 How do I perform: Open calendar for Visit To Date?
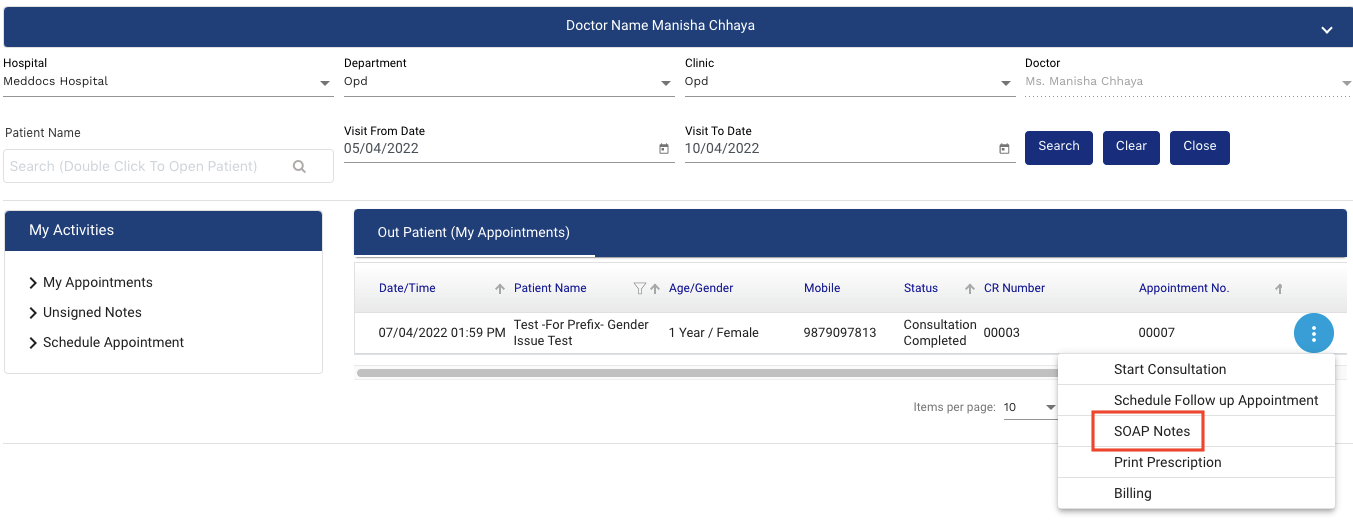pyautogui.click(x=1004, y=149)
